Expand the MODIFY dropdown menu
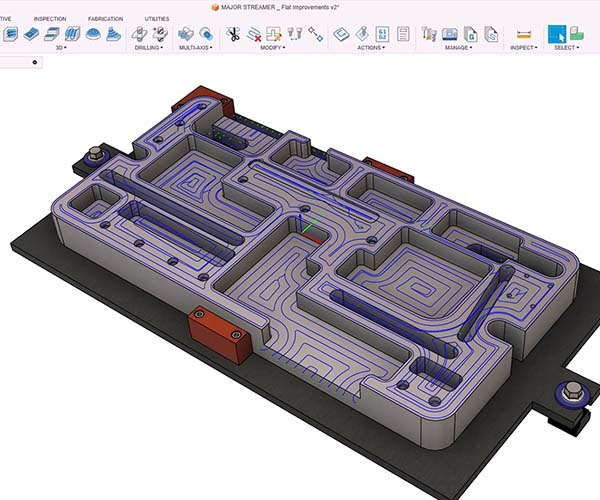The image size is (600, 500). [273, 47]
